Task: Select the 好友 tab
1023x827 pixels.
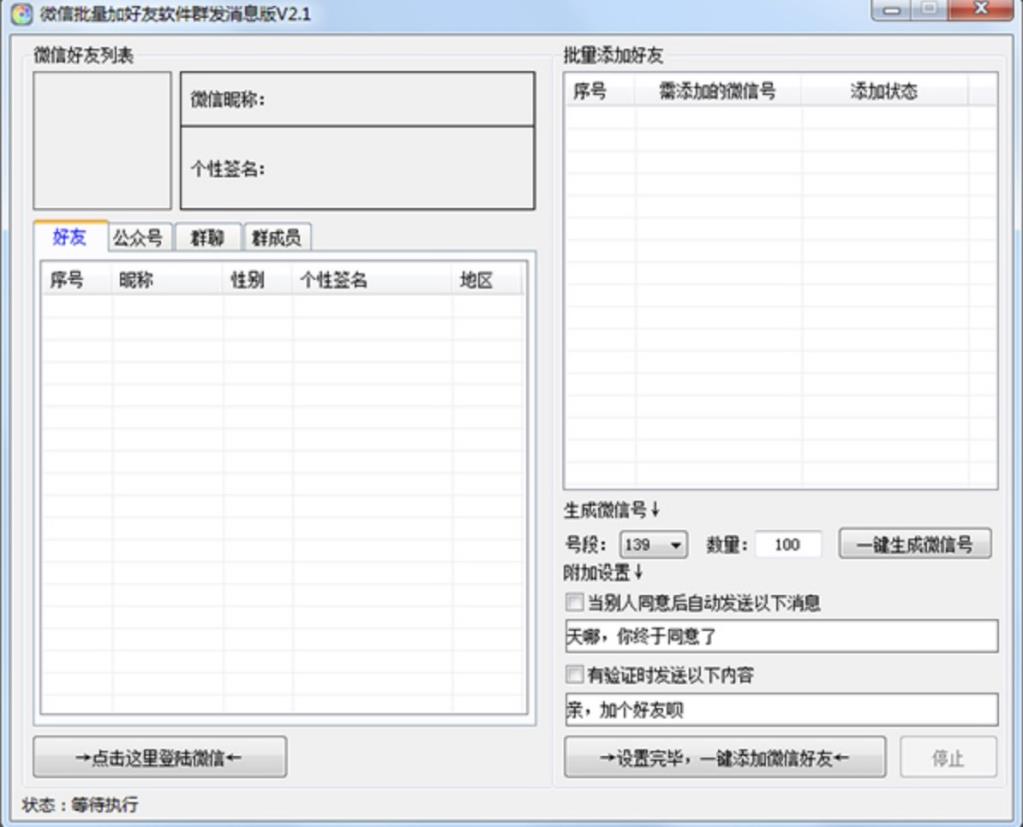Action: (70, 237)
